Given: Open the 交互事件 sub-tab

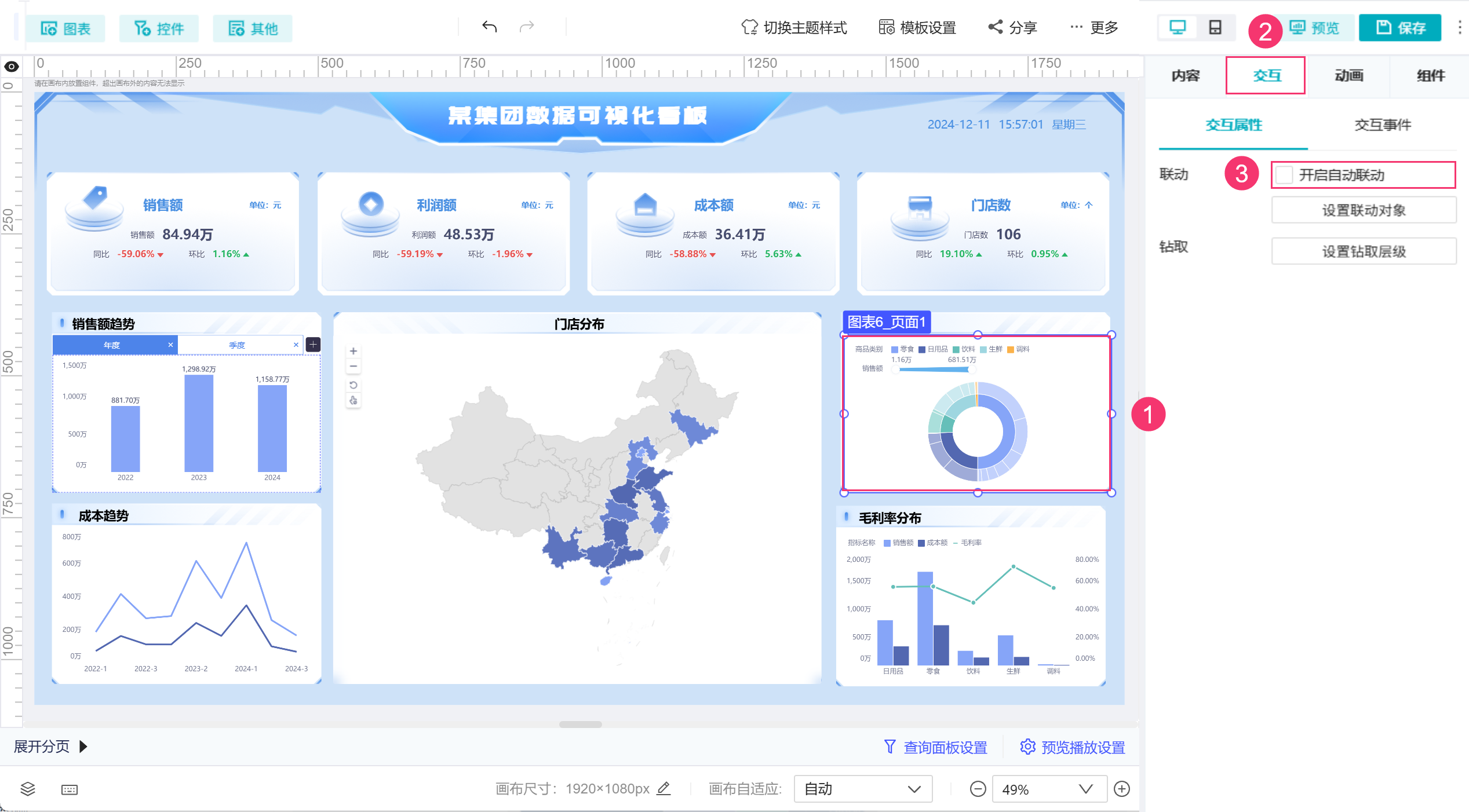Looking at the screenshot, I should [x=1382, y=125].
